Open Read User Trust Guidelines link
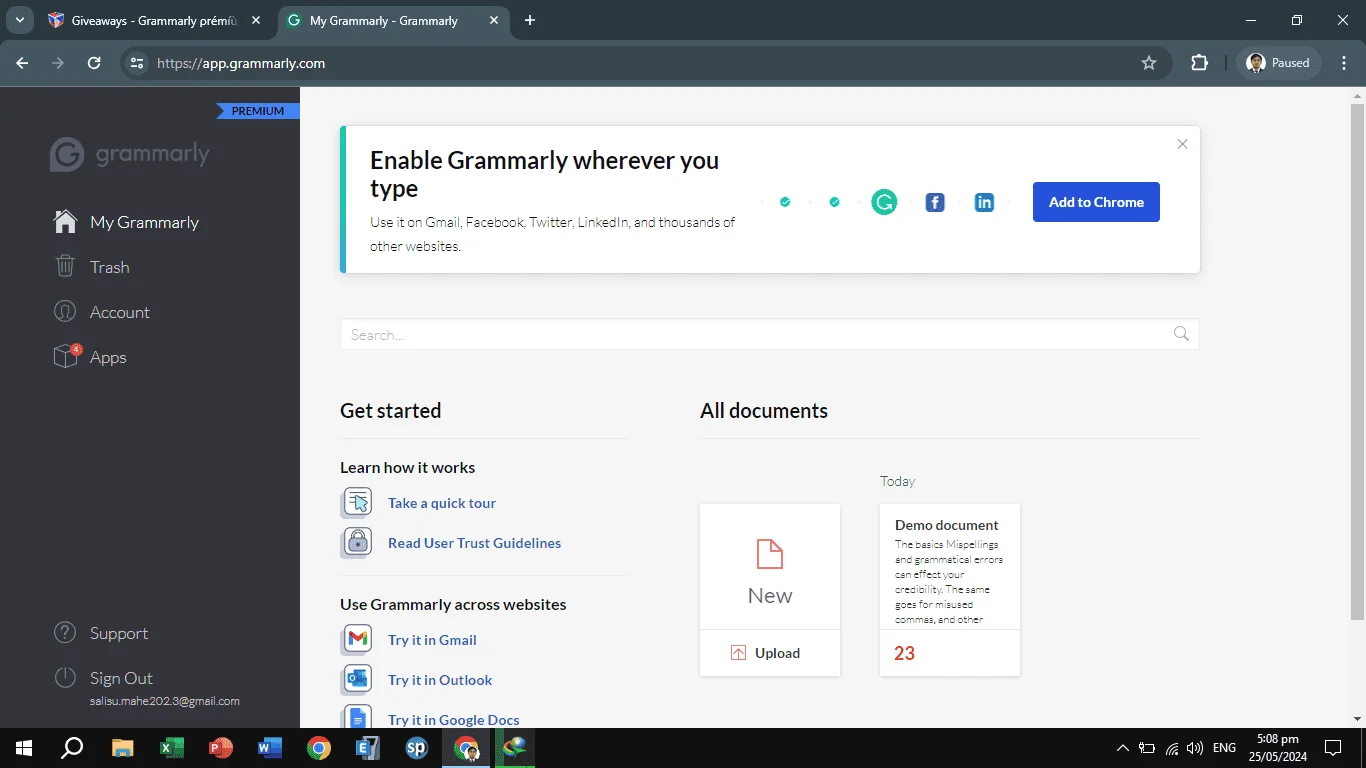The height and width of the screenshot is (768, 1366). [x=475, y=543]
